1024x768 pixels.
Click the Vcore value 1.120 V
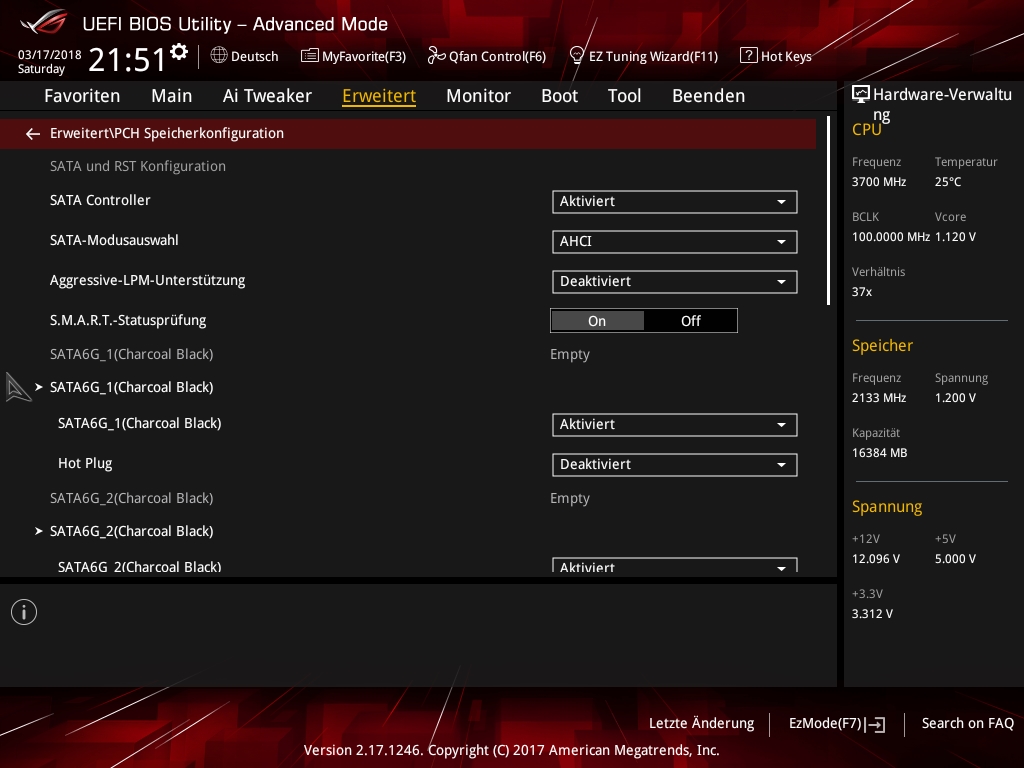click(x=955, y=237)
